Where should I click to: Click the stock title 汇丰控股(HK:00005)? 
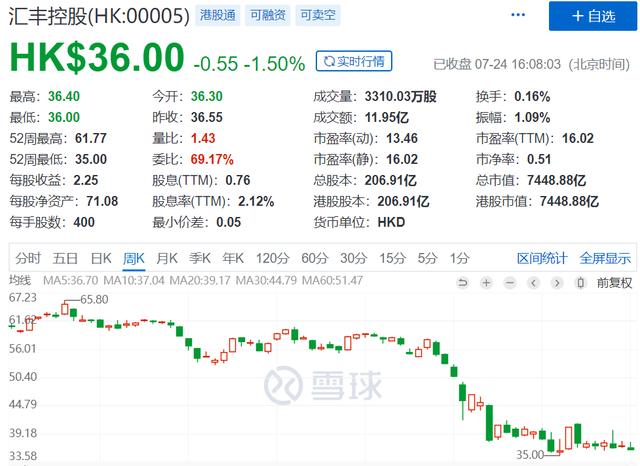(x=99, y=16)
